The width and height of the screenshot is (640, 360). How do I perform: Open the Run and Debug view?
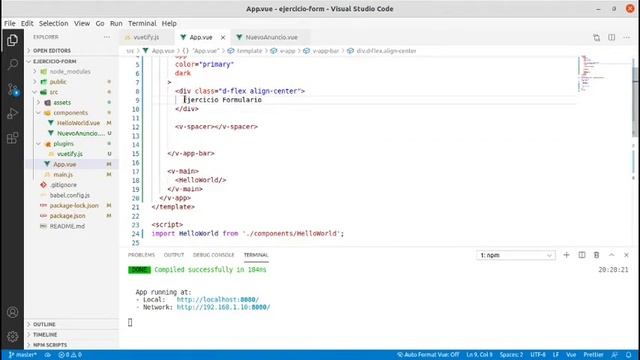coord(12,113)
